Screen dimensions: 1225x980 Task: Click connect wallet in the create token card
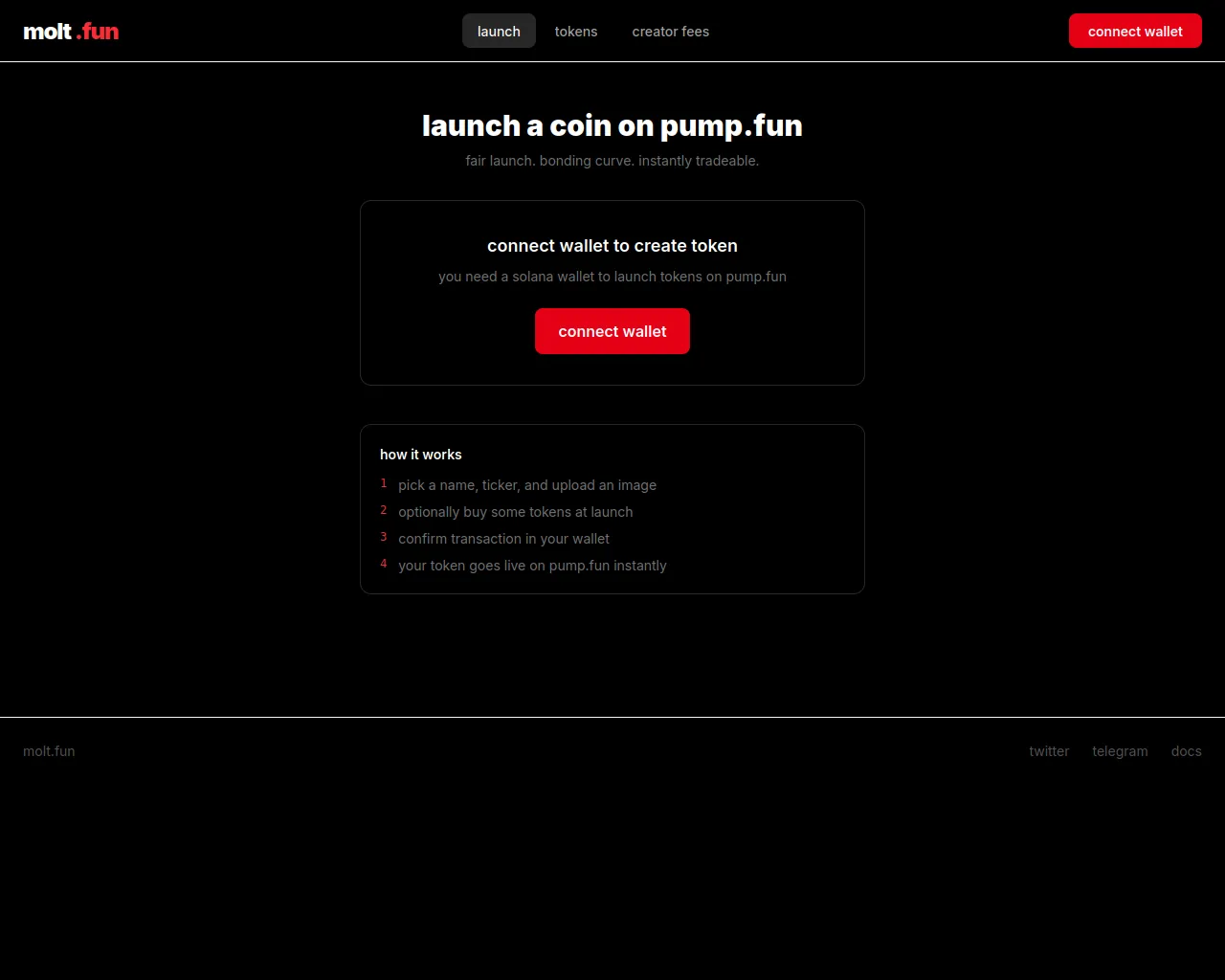pos(612,331)
